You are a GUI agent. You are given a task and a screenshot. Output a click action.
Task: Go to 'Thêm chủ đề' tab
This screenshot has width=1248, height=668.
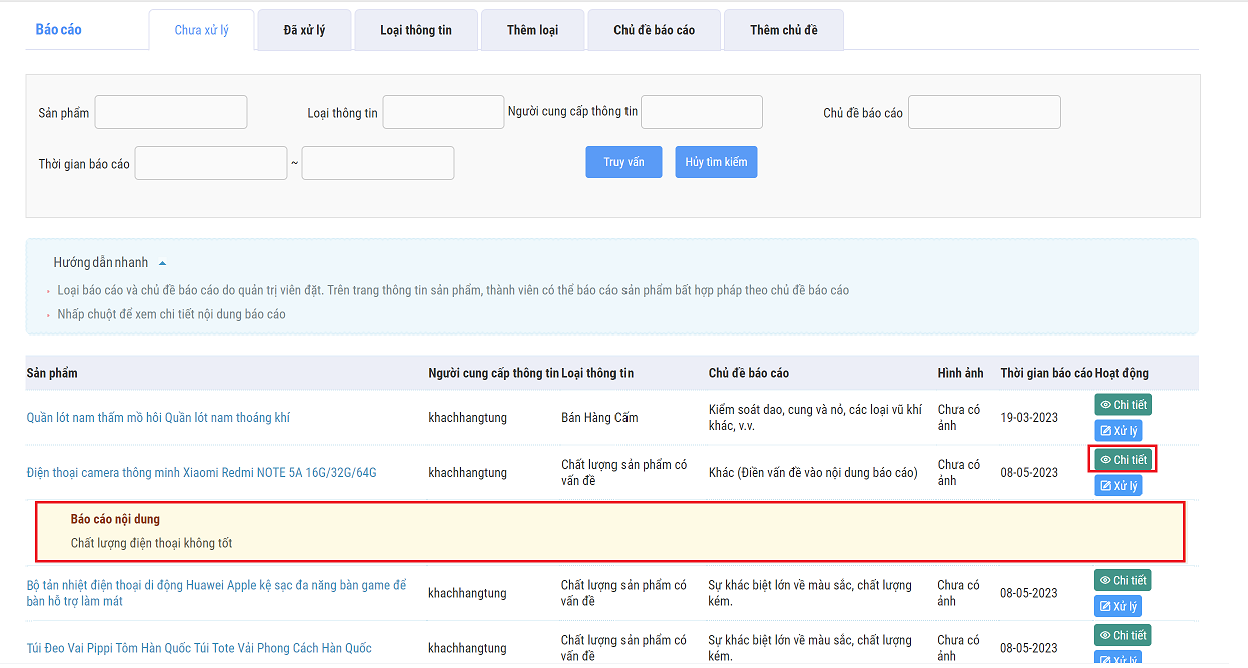click(783, 30)
